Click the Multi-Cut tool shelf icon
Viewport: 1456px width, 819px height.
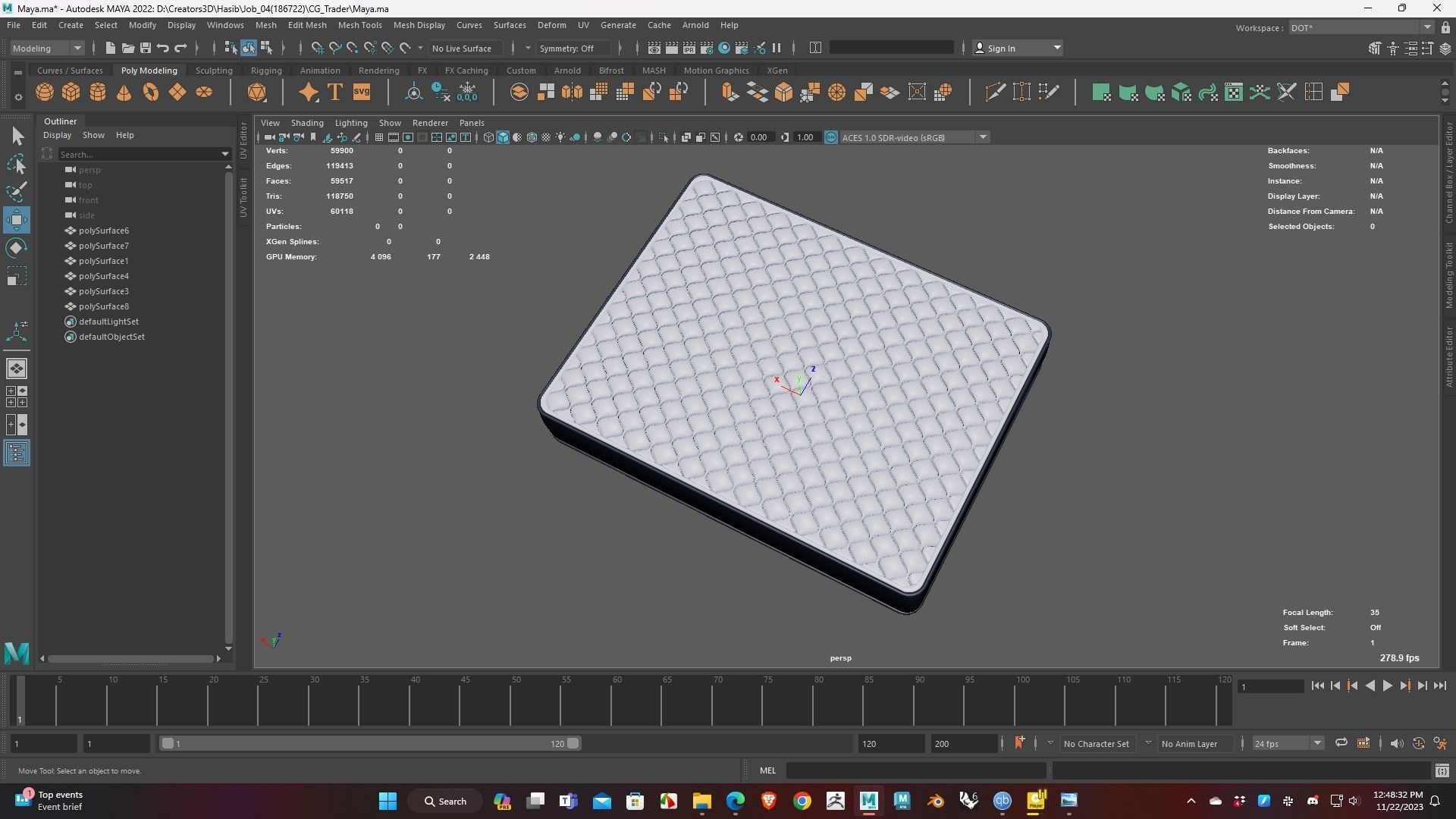tap(995, 93)
